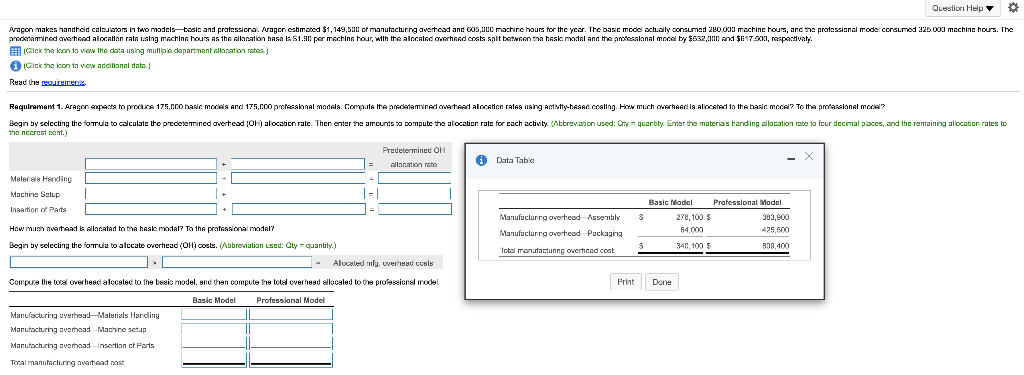Image resolution: width=1024 pixels, height=375 pixels.
Task: Click Basic Model Materials Handling overhead cell
Action: [x=214, y=314]
